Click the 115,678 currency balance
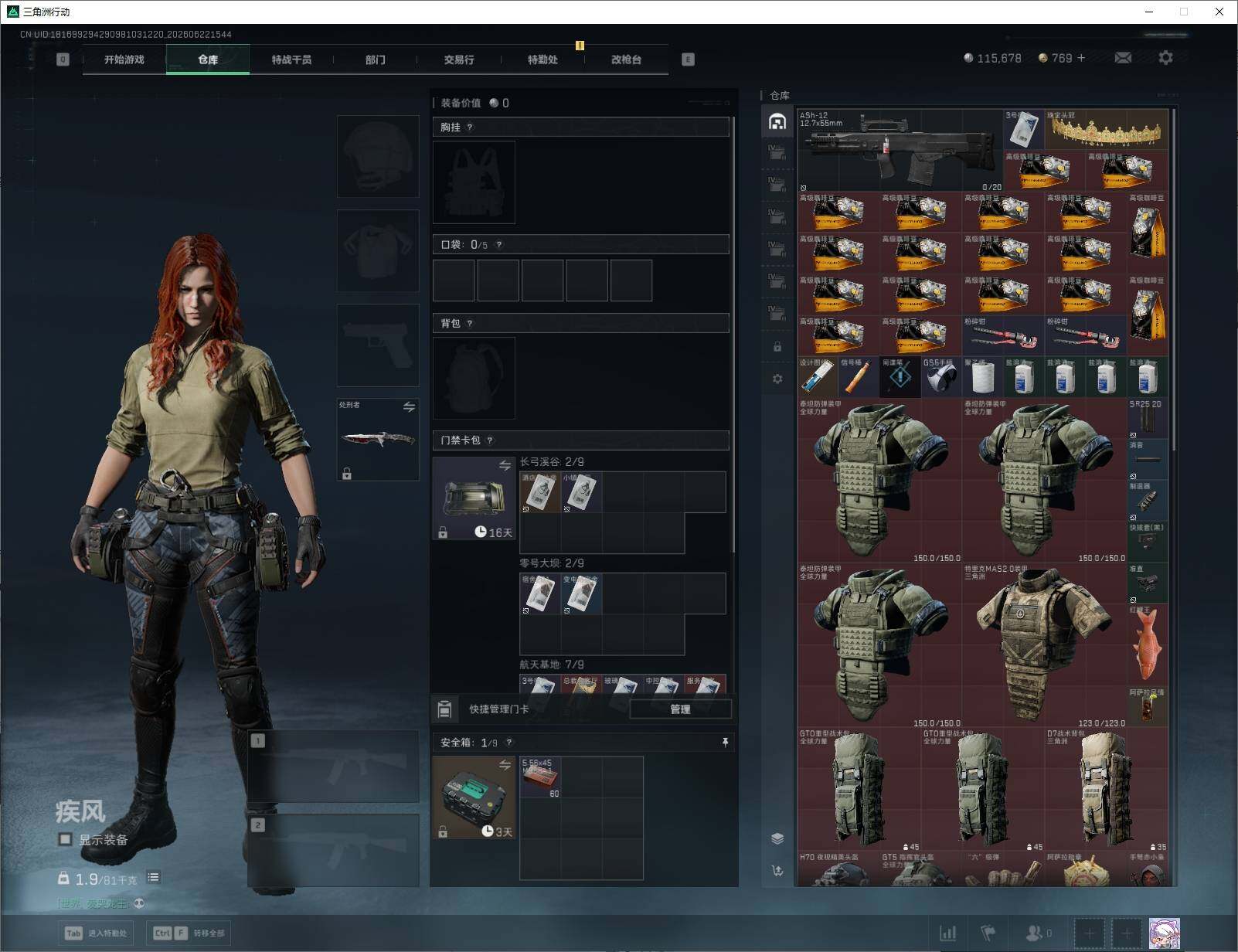The image size is (1238, 952). coord(992,58)
